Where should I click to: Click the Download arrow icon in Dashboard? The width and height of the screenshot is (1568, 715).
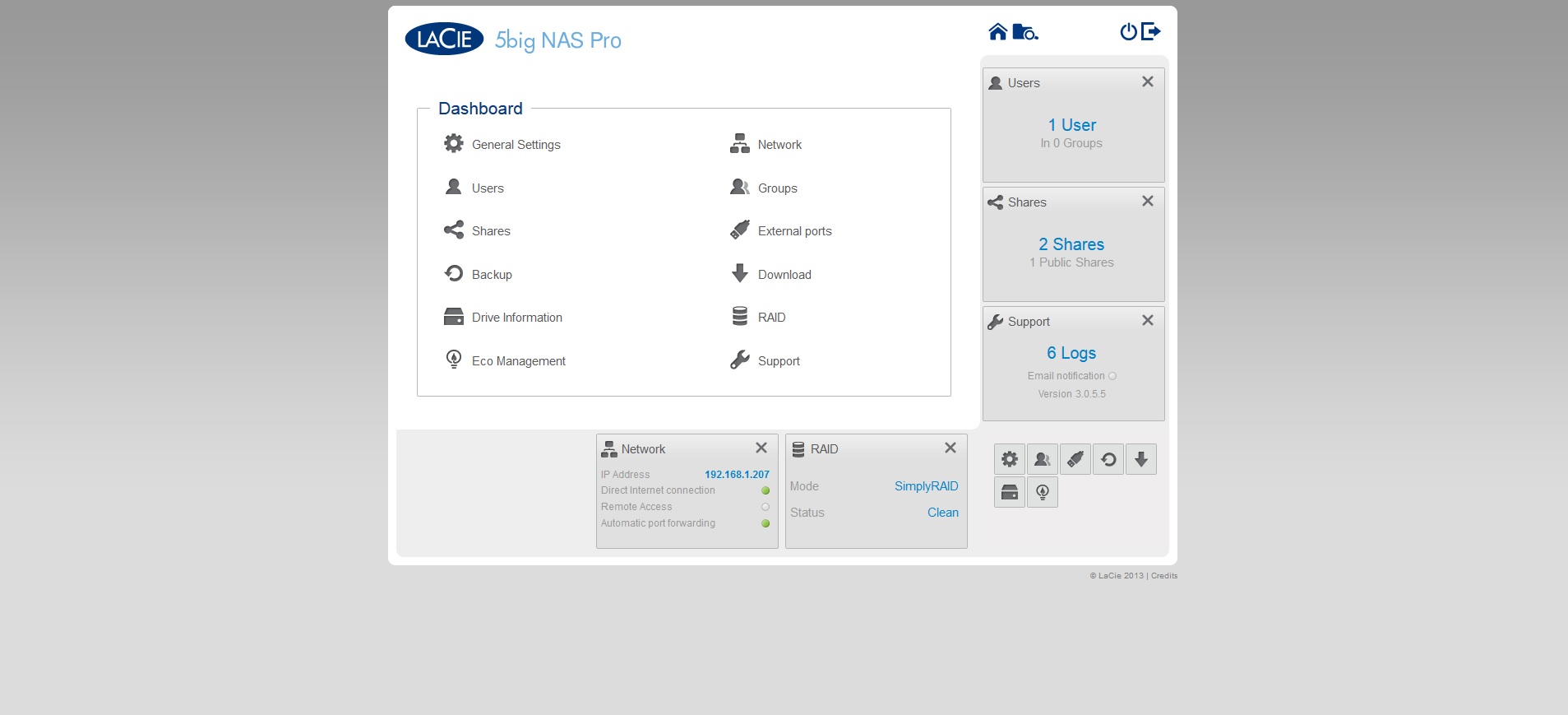point(740,273)
